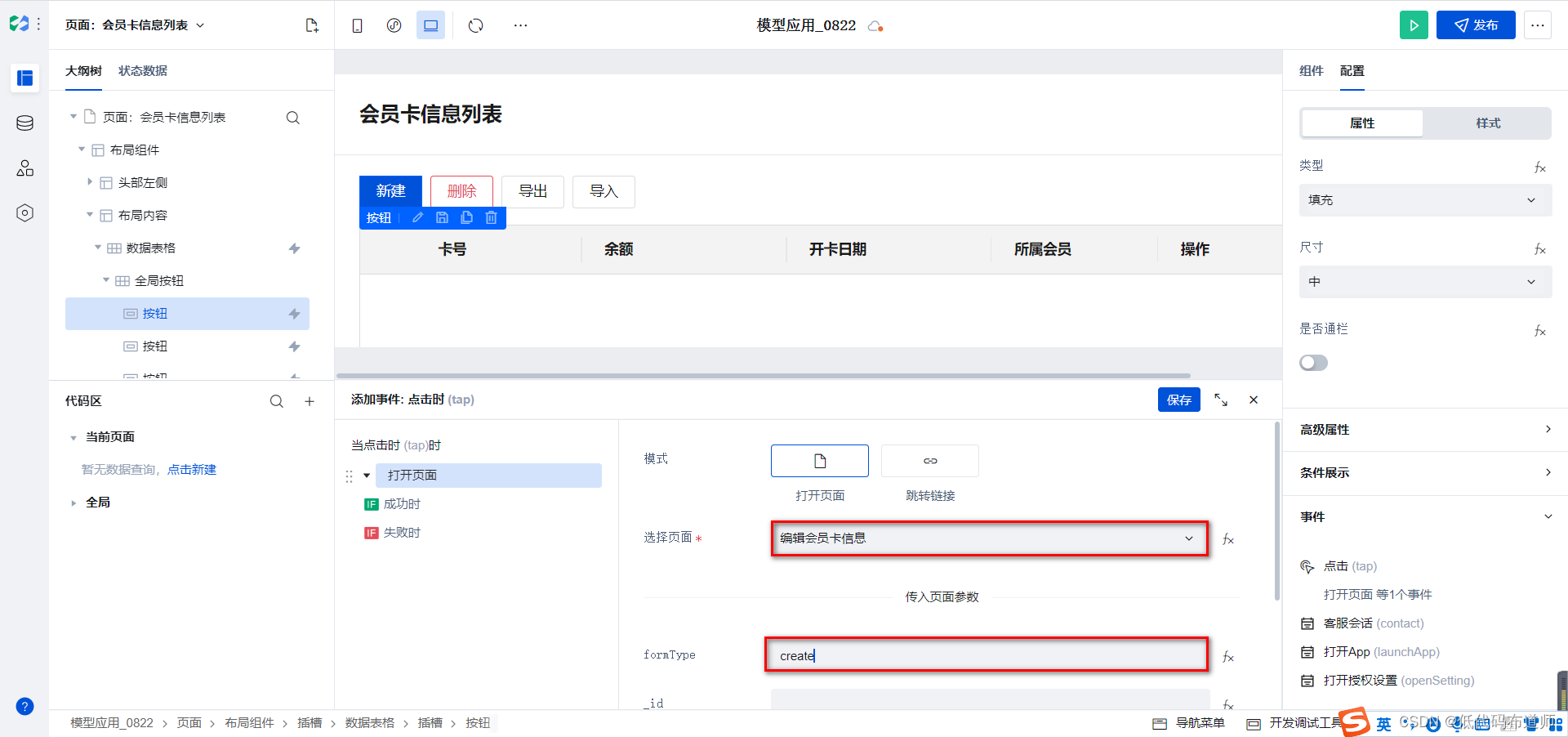
Task: Click the 导入 button on canvas
Action: pyautogui.click(x=604, y=191)
